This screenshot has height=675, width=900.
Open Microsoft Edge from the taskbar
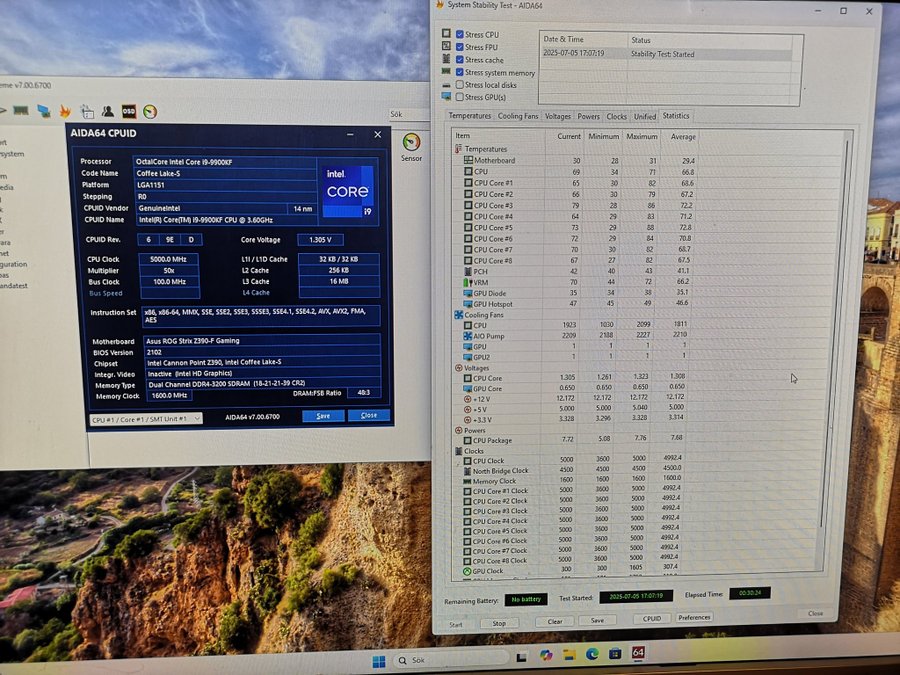pos(592,654)
